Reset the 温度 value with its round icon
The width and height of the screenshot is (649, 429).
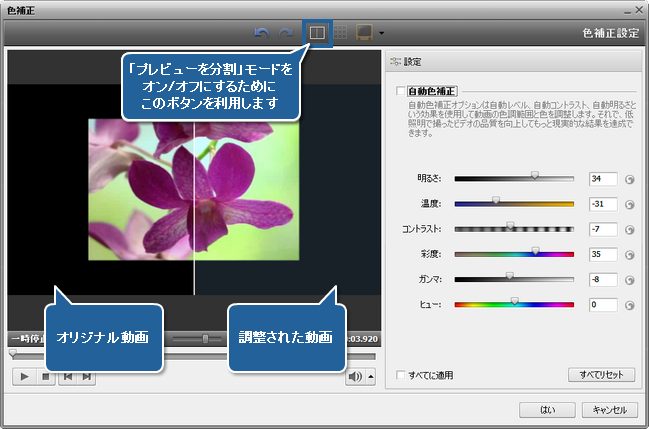630,205
